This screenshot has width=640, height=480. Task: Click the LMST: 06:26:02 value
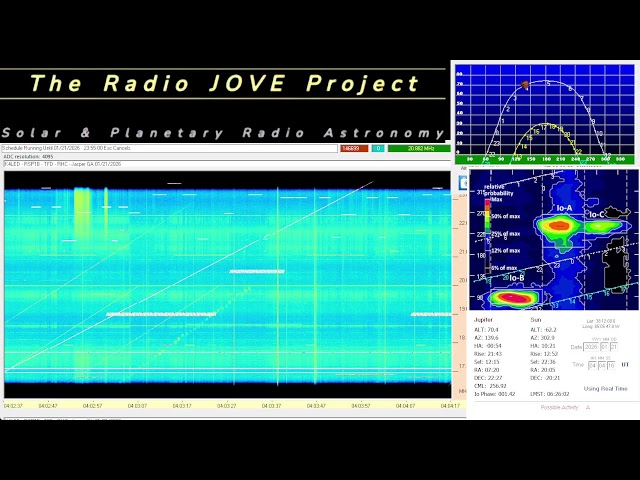coord(549,394)
